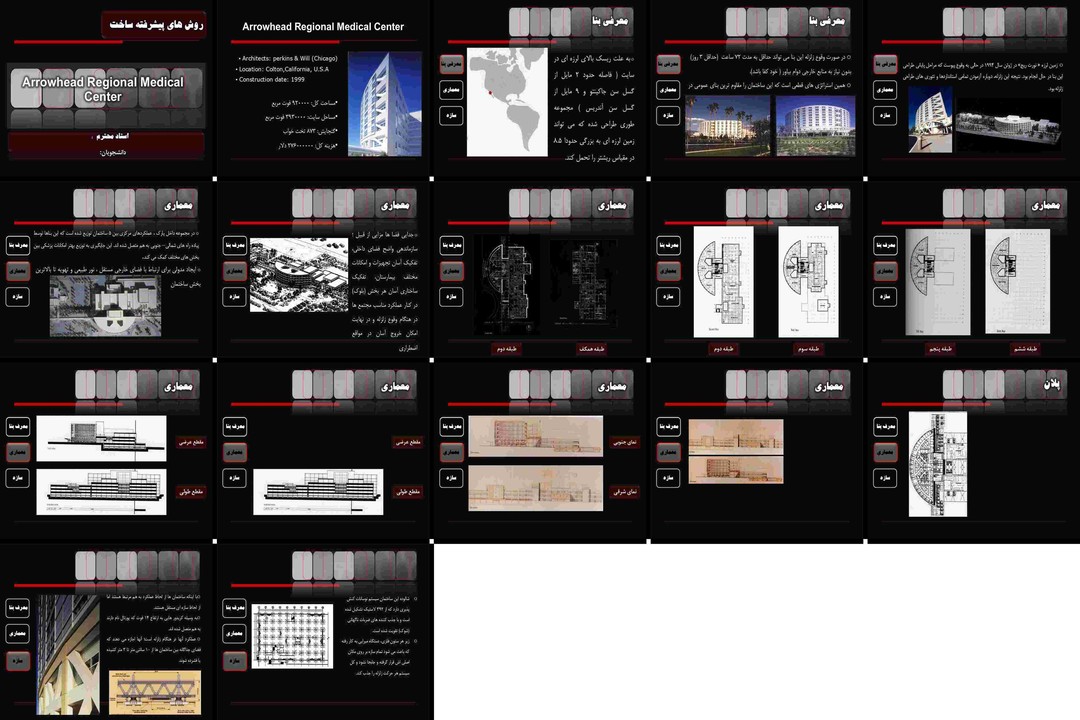The image size is (1080, 720).
Task: Select the sunset hospital photo with palm trees
Action: point(727,125)
